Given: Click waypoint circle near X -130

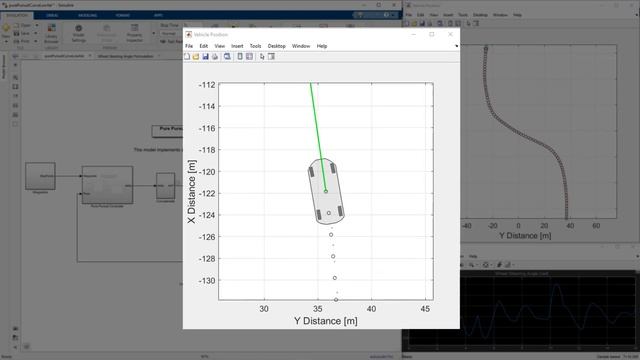Looking at the screenshot, I should (335, 278).
